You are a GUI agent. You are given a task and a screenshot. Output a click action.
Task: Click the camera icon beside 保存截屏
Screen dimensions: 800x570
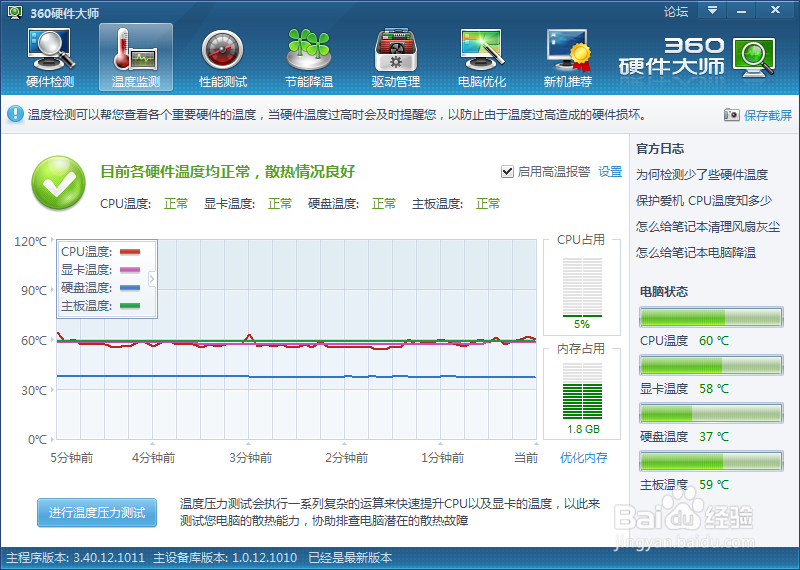731,115
